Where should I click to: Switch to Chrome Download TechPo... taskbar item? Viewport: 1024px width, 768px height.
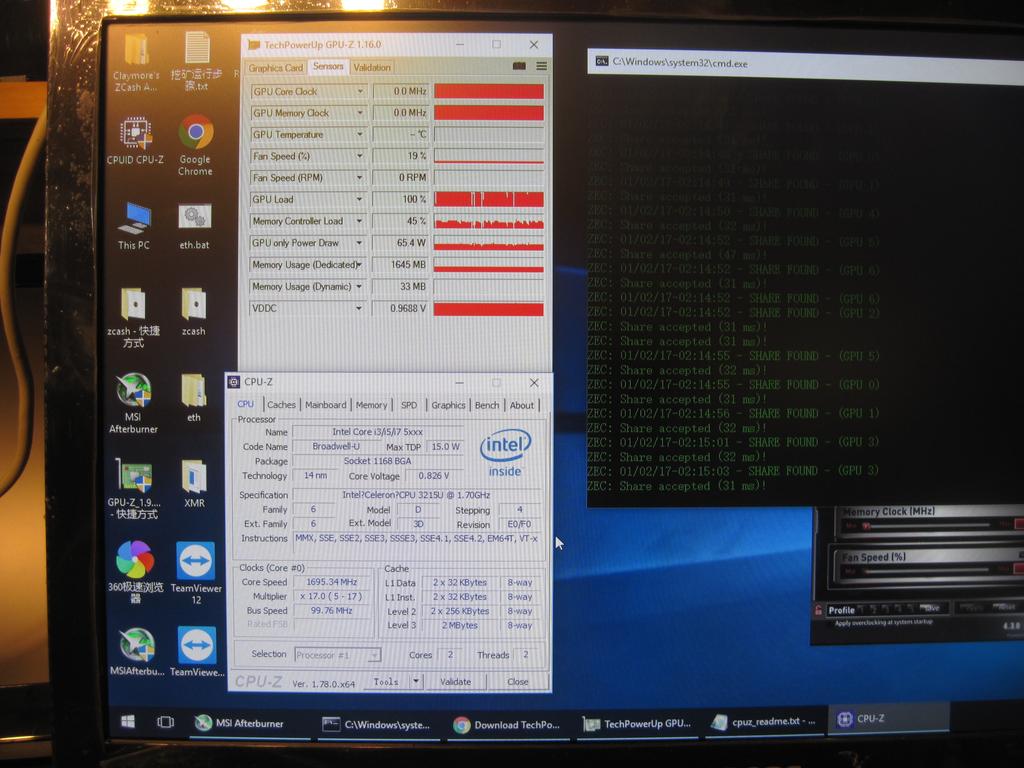click(507, 725)
